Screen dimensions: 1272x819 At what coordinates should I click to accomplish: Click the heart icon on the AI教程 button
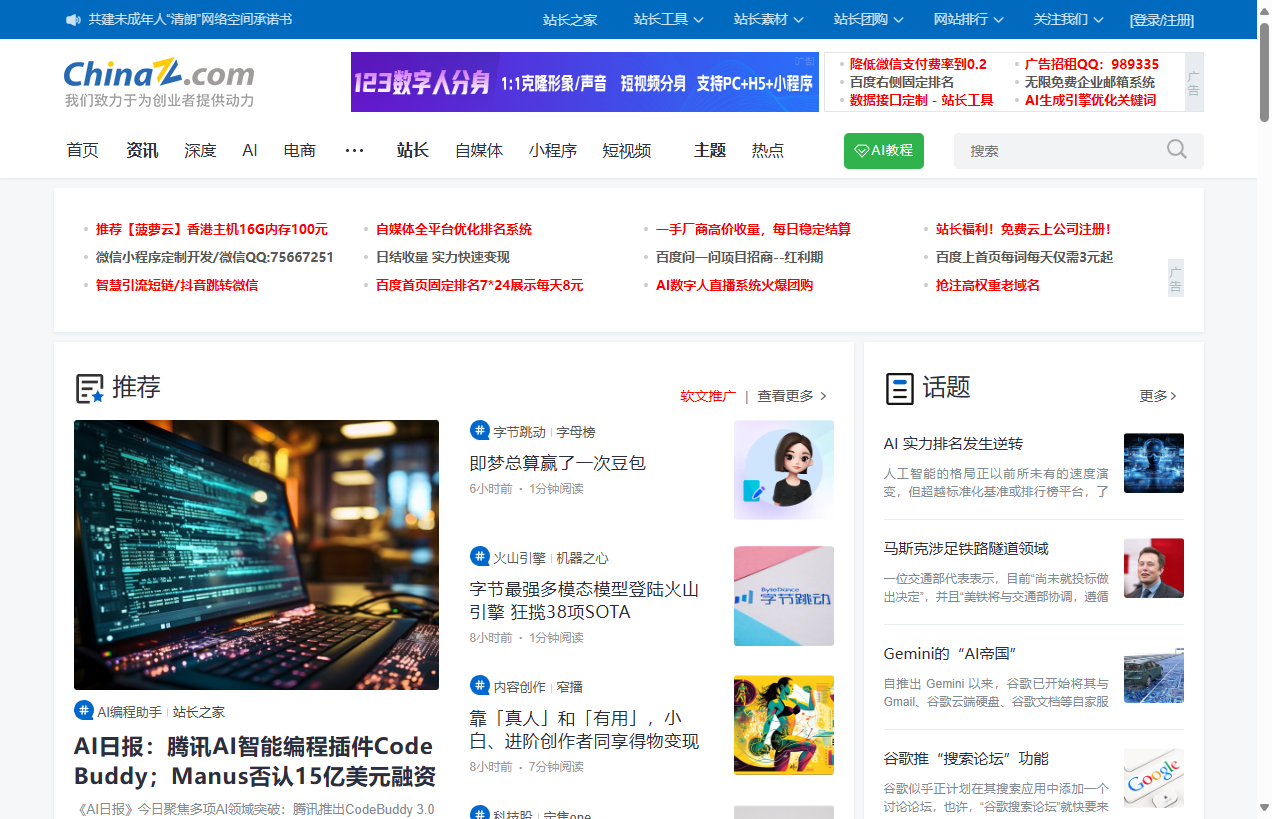(x=862, y=151)
